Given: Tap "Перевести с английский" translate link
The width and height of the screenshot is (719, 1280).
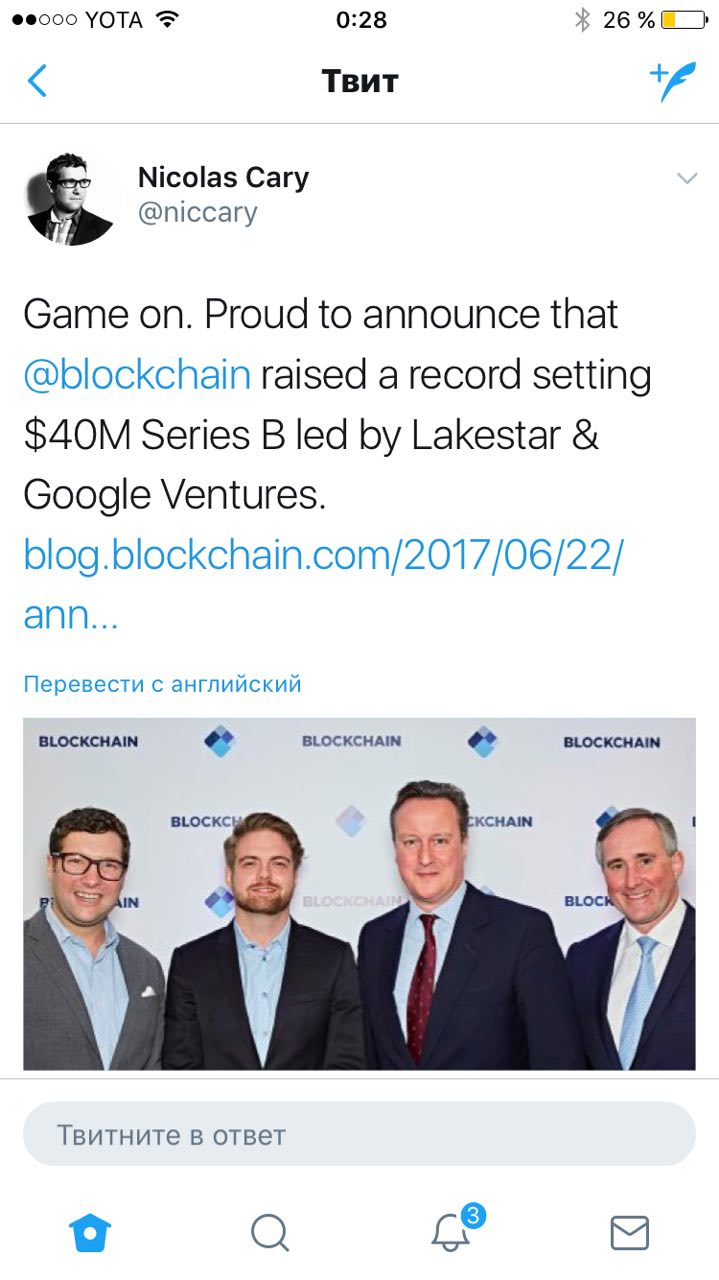Looking at the screenshot, I should pos(162,684).
